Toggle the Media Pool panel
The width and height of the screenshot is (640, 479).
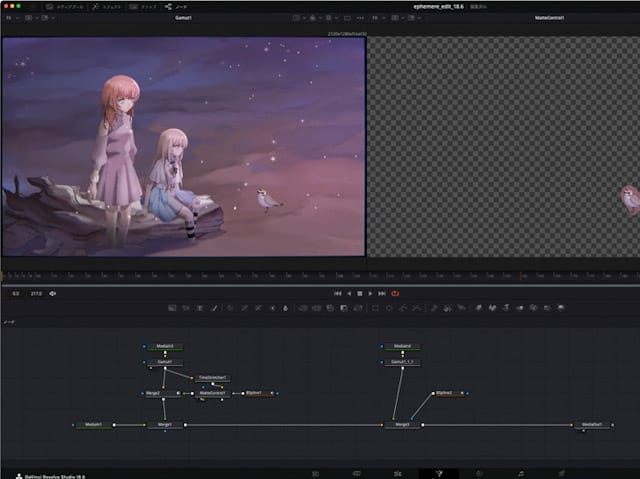(65, 7)
